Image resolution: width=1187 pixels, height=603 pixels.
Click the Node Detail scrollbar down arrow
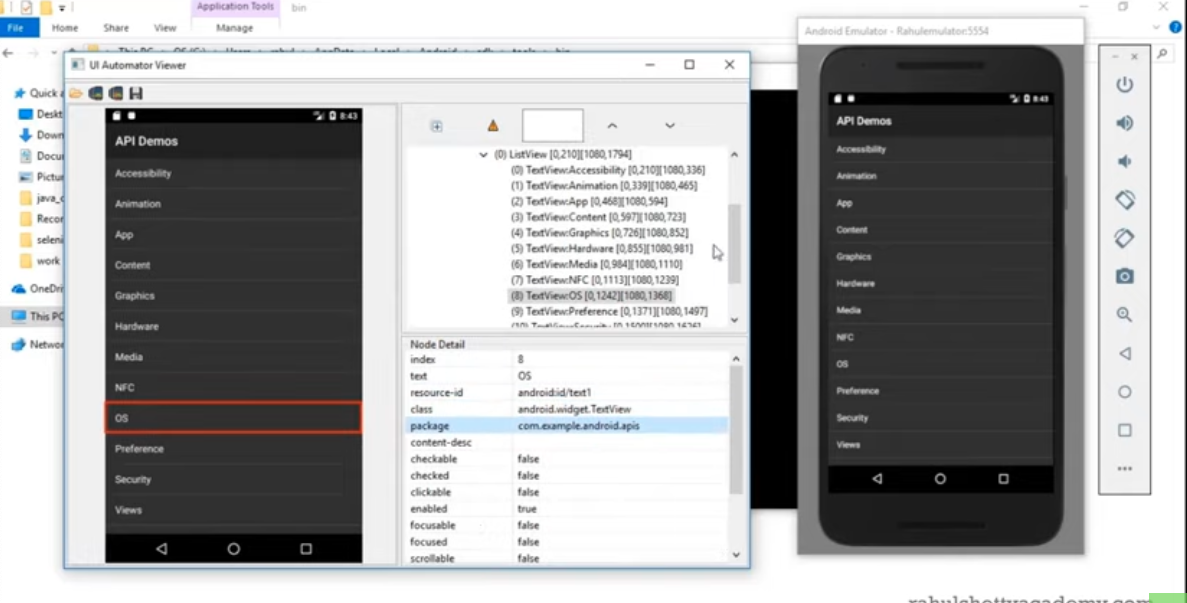[736, 555]
